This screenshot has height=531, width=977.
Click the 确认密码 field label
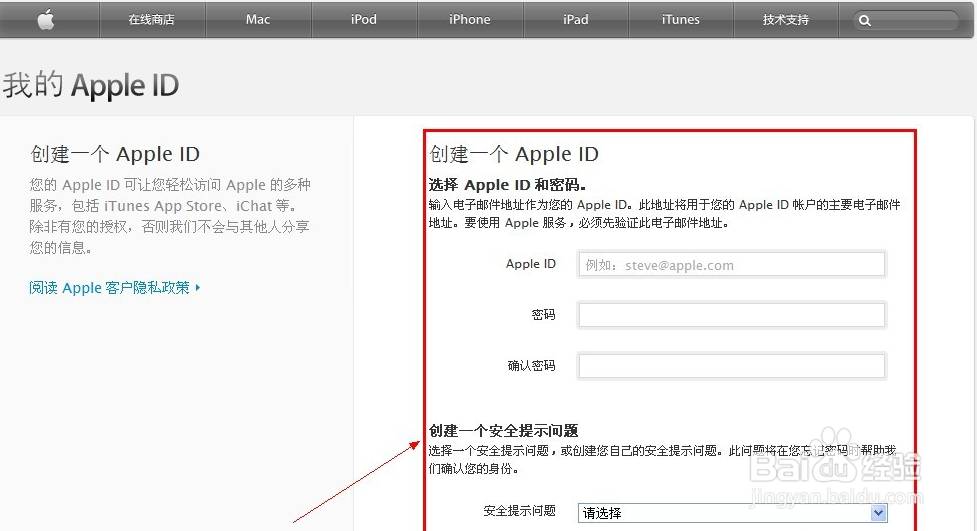click(531, 366)
